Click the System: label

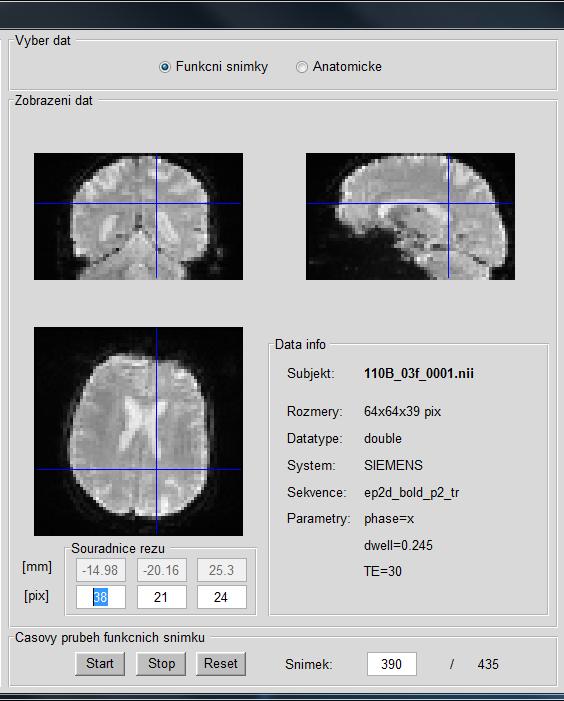[311, 465]
